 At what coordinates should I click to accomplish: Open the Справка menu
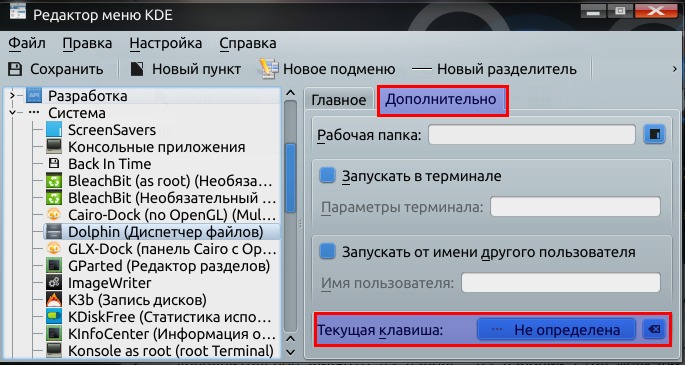(248, 44)
